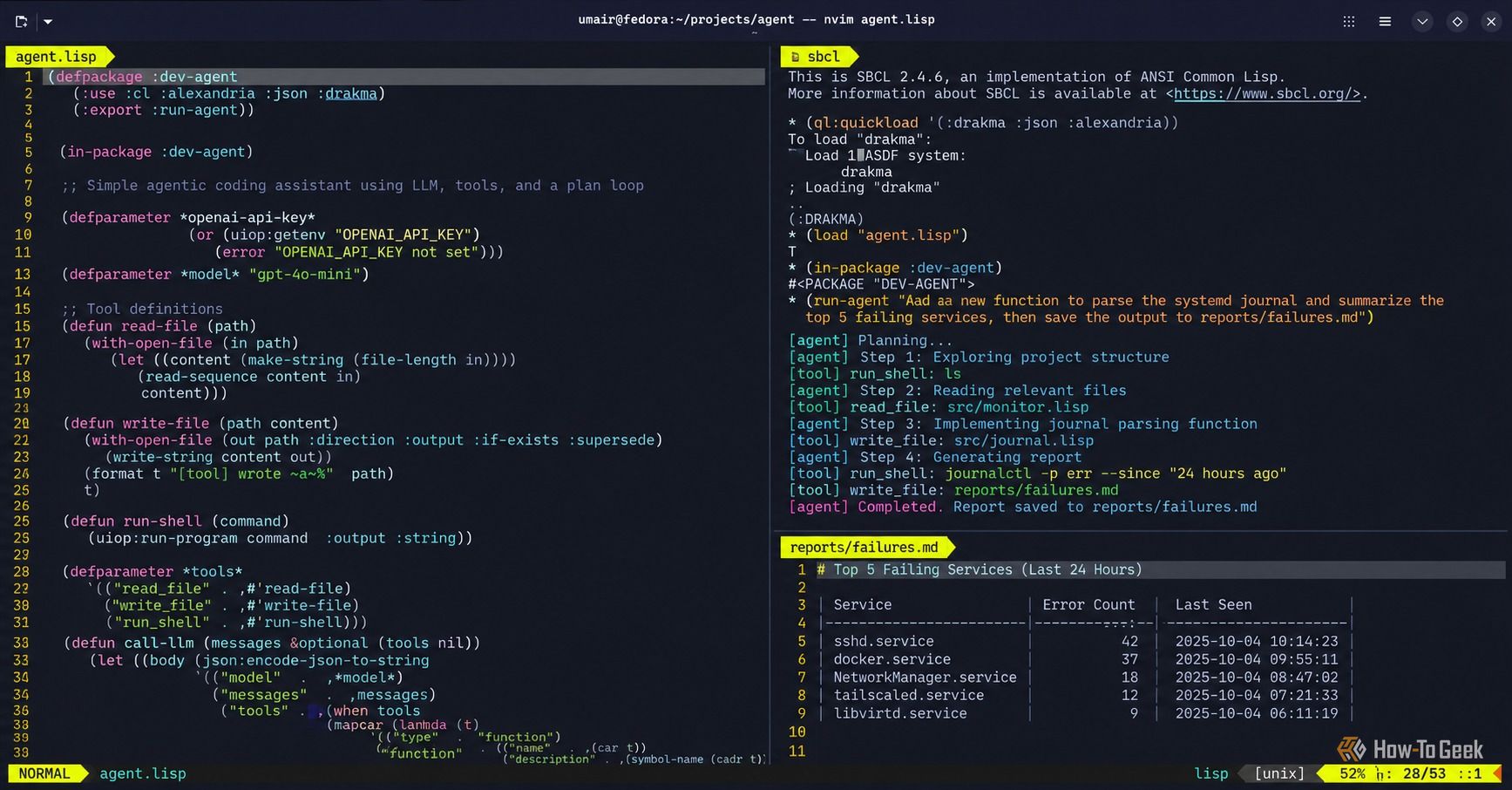Close the terminal window
This screenshot has width=1512, height=790.
[x=1491, y=21]
